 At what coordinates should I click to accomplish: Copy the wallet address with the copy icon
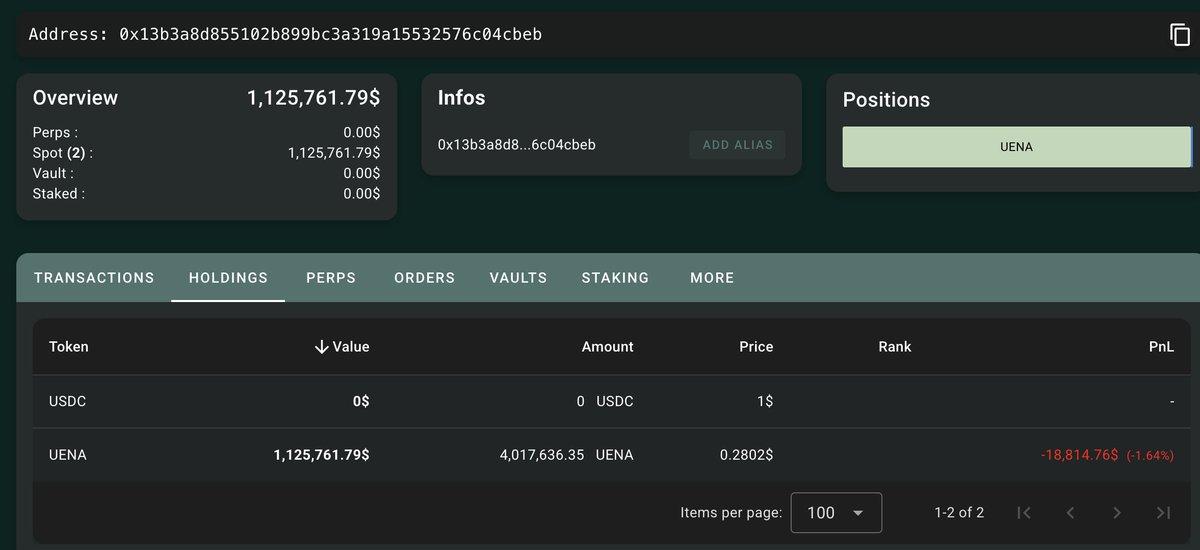coord(1179,35)
